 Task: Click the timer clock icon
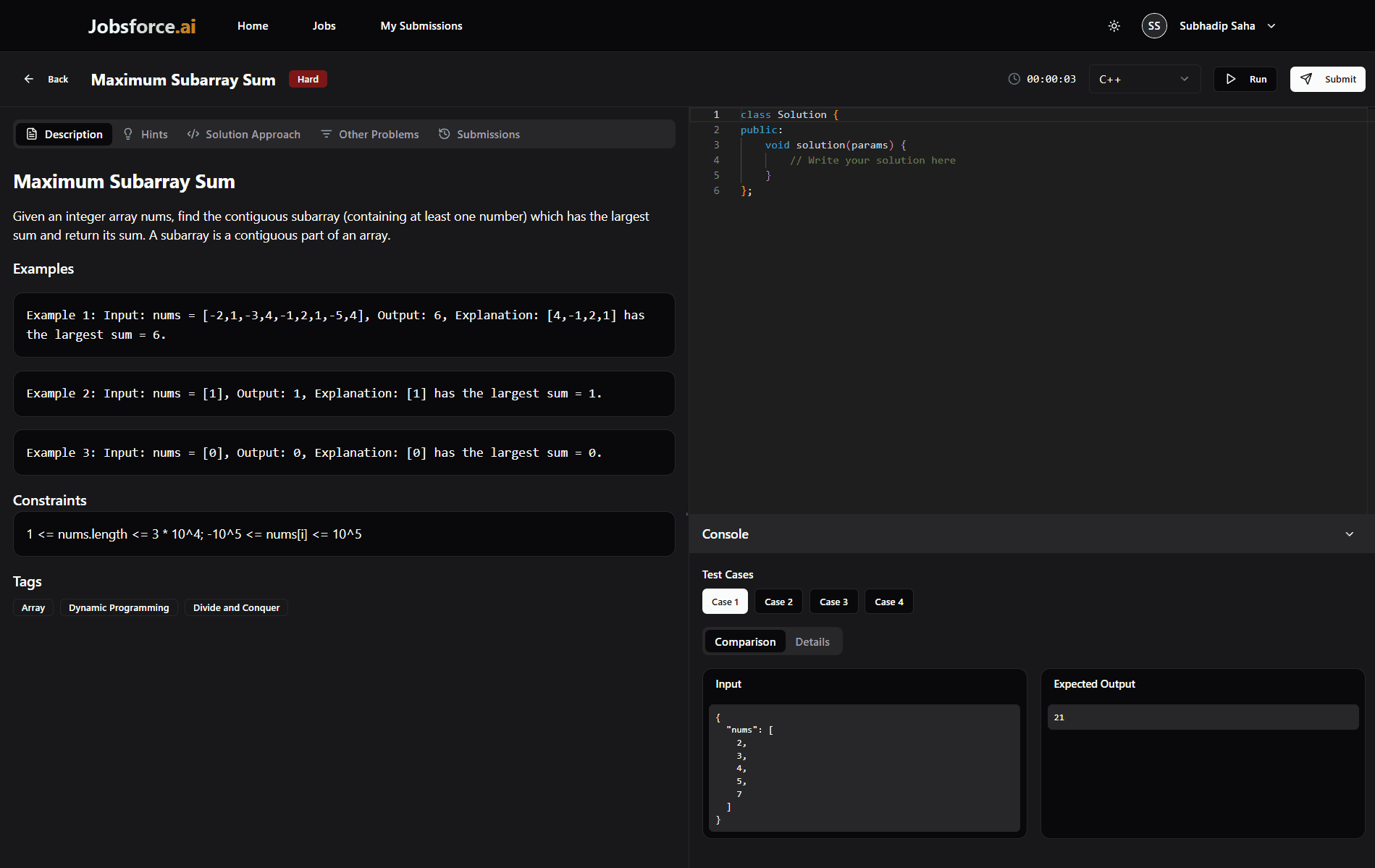(x=1014, y=79)
